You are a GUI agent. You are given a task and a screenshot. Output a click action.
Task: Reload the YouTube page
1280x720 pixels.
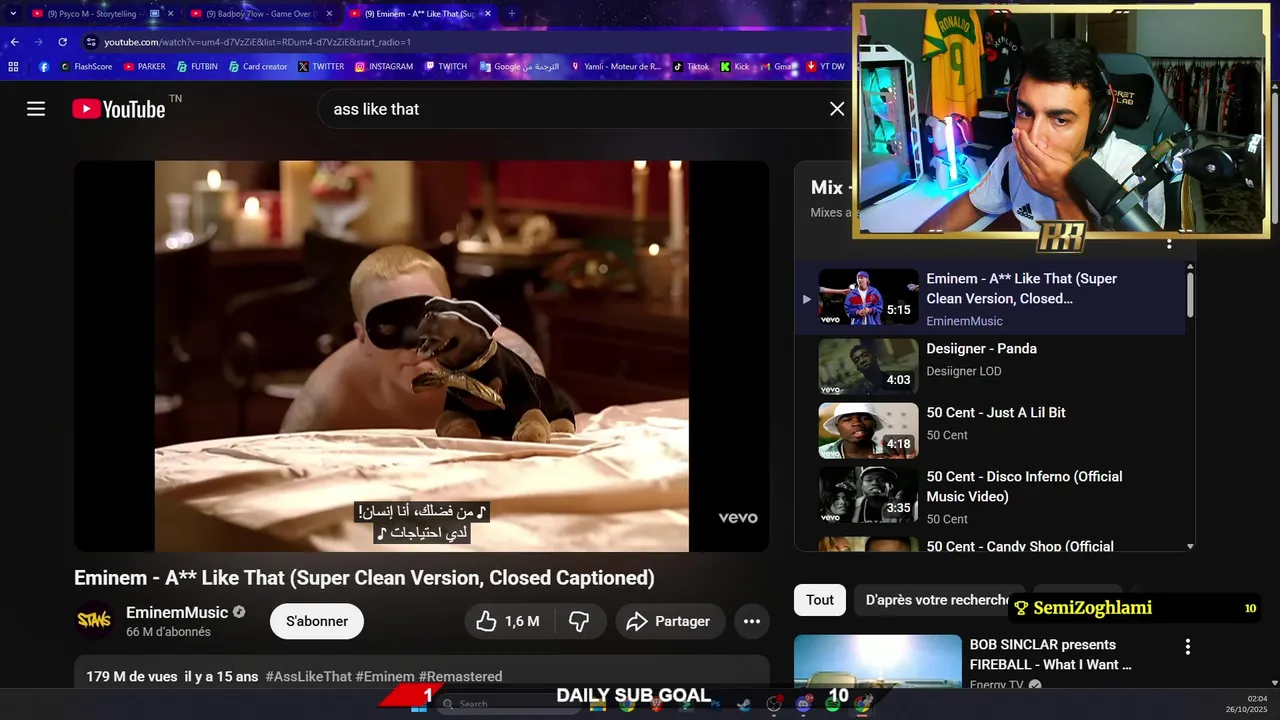tap(62, 42)
